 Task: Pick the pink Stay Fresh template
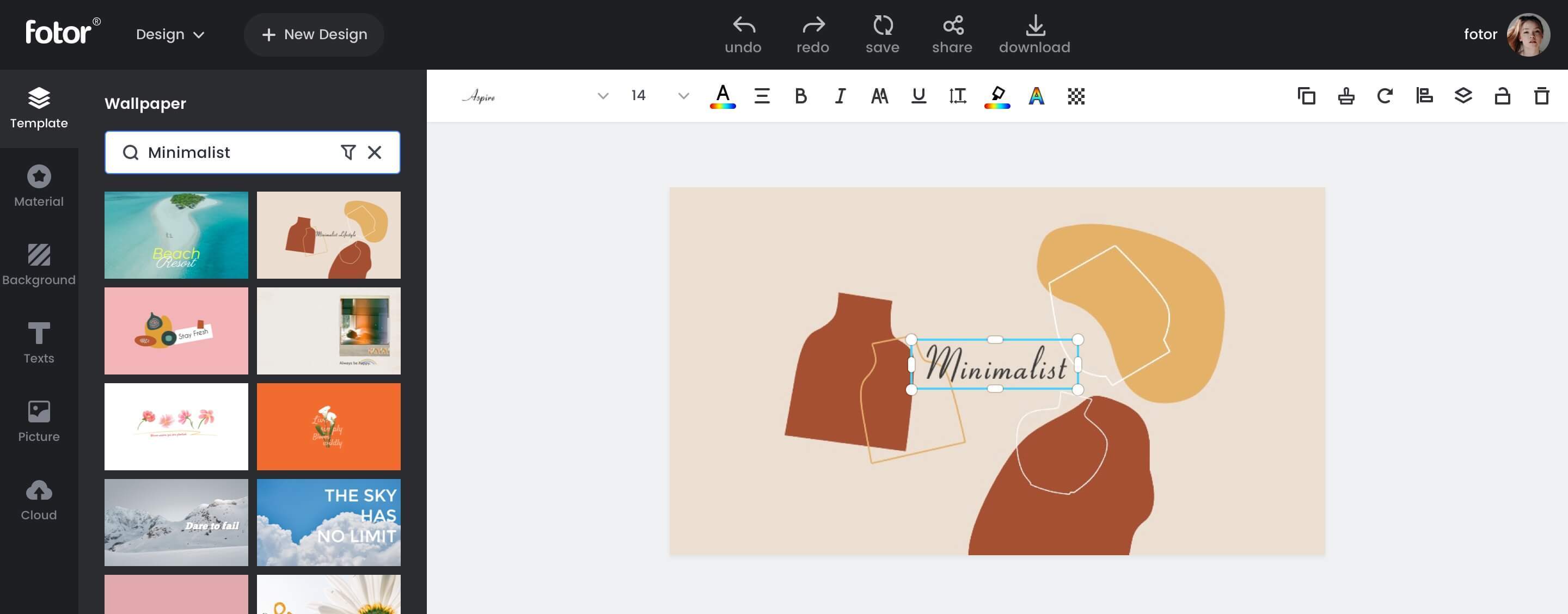click(176, 331)
